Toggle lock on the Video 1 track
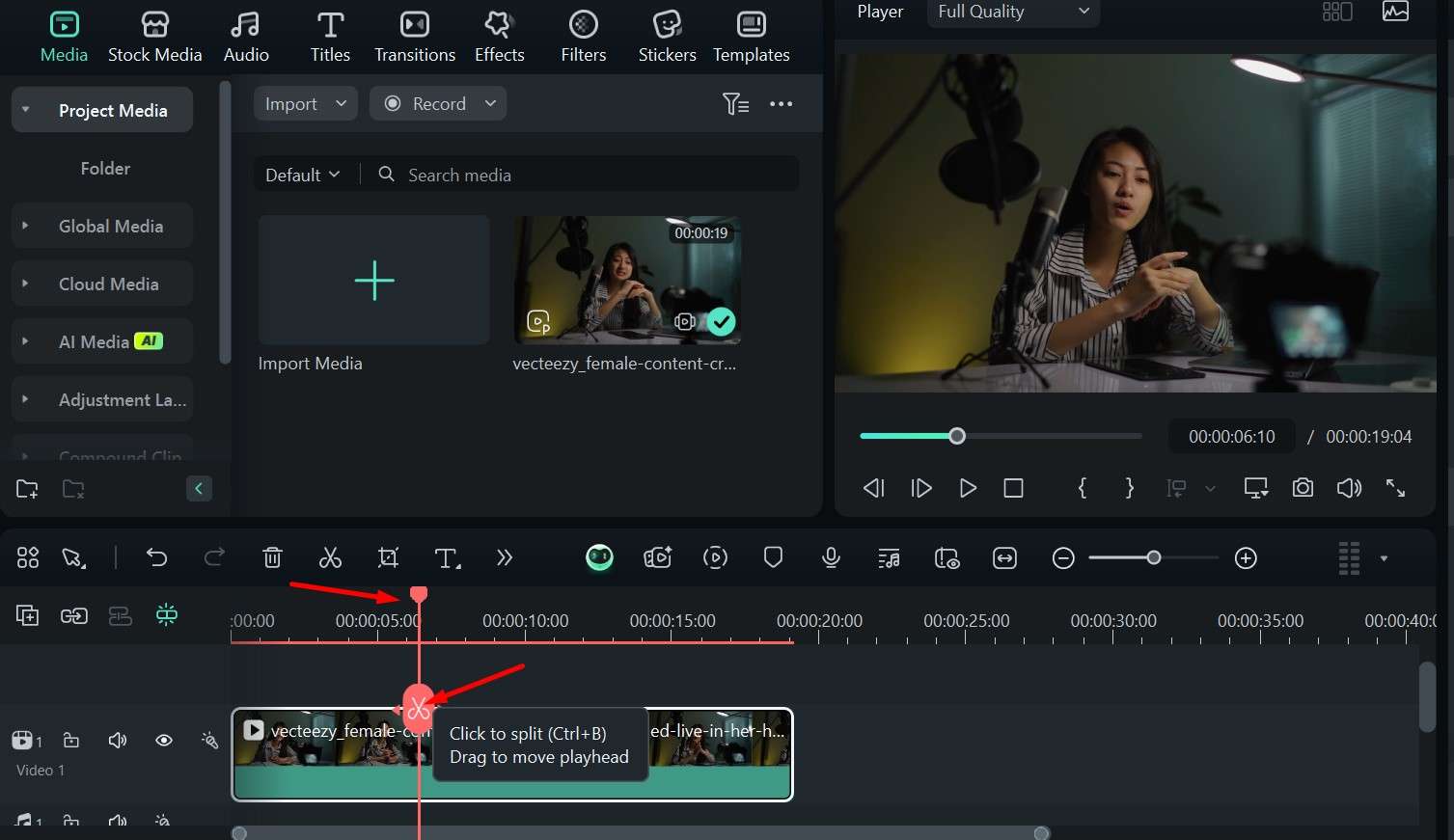 click(71, 741)
